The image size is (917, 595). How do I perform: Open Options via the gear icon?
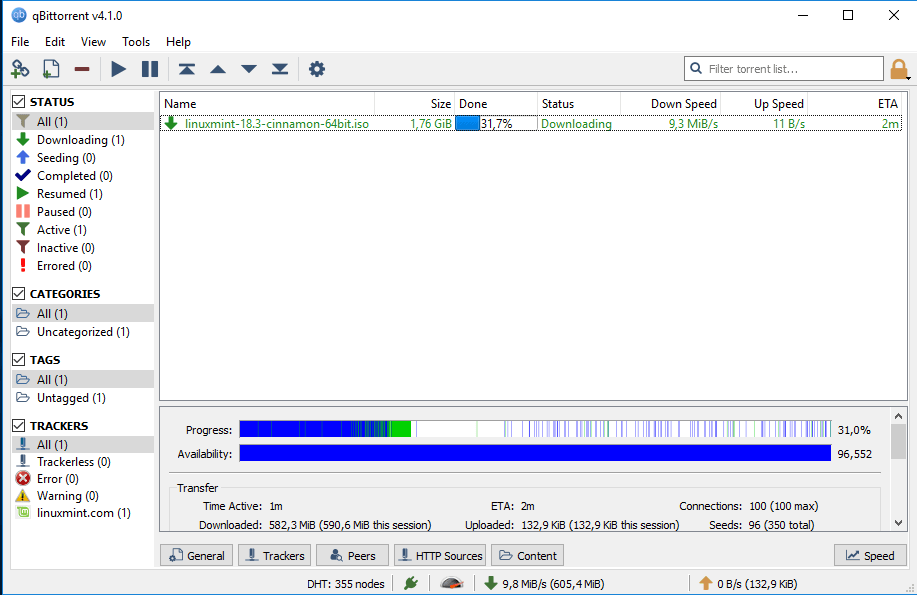(316, 69)
